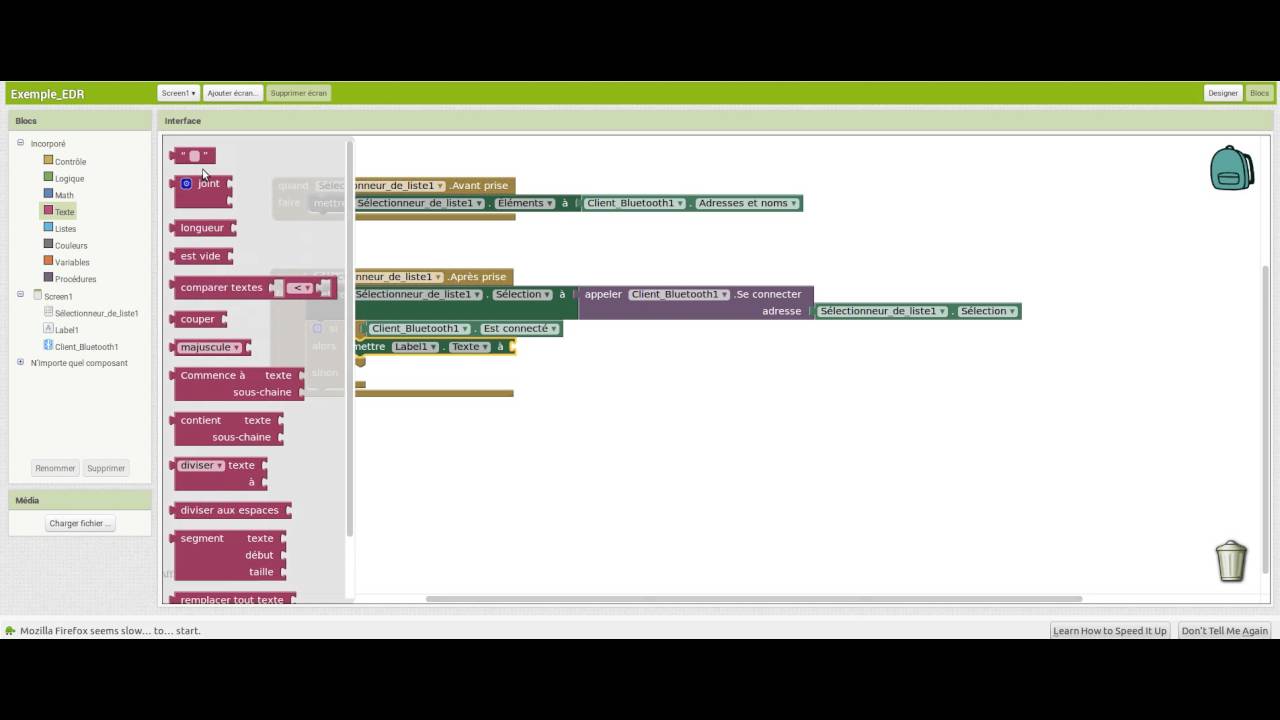
Task: Click the Listes category icon
Action: [x=48, y=228]
